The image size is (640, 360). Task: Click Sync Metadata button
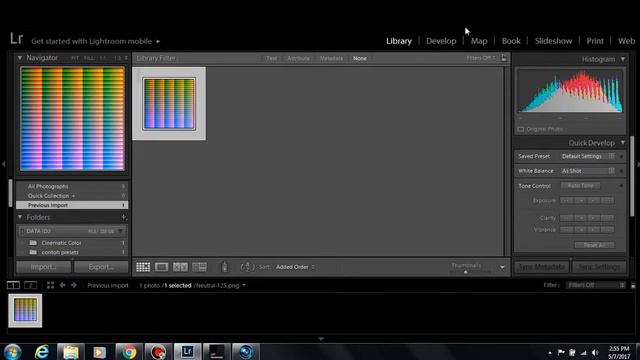coord(541,267)
